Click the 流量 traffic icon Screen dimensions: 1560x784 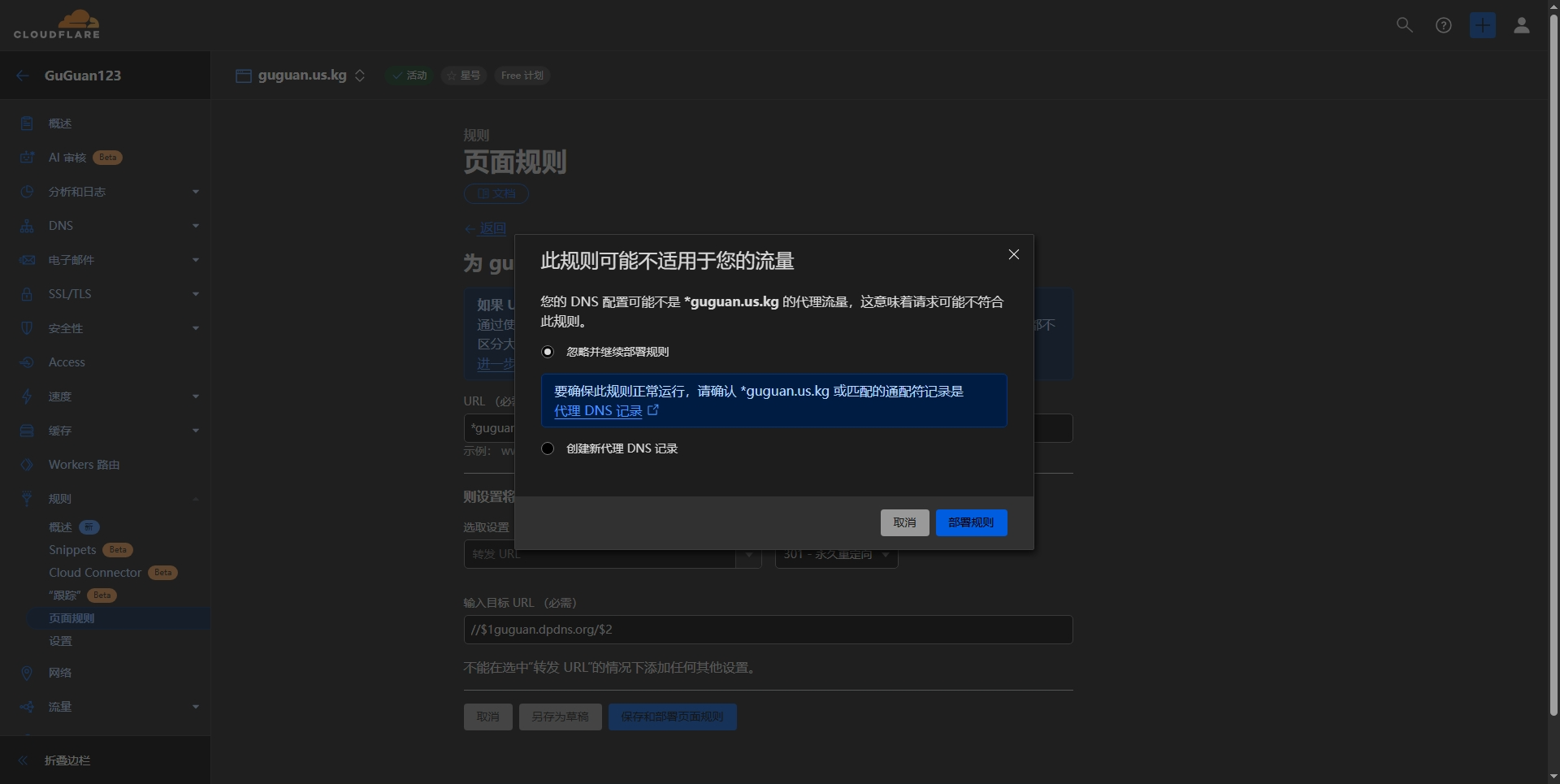coord(27,707)
